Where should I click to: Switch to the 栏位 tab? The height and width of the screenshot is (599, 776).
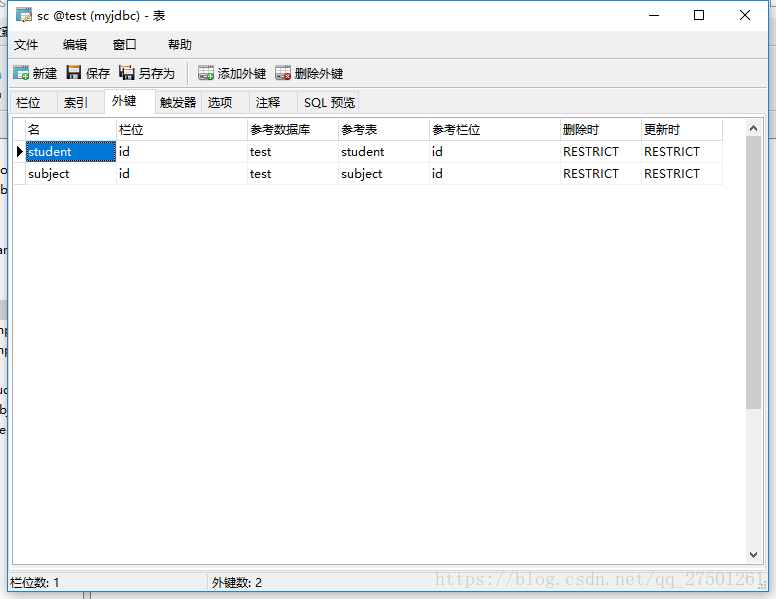34,102
